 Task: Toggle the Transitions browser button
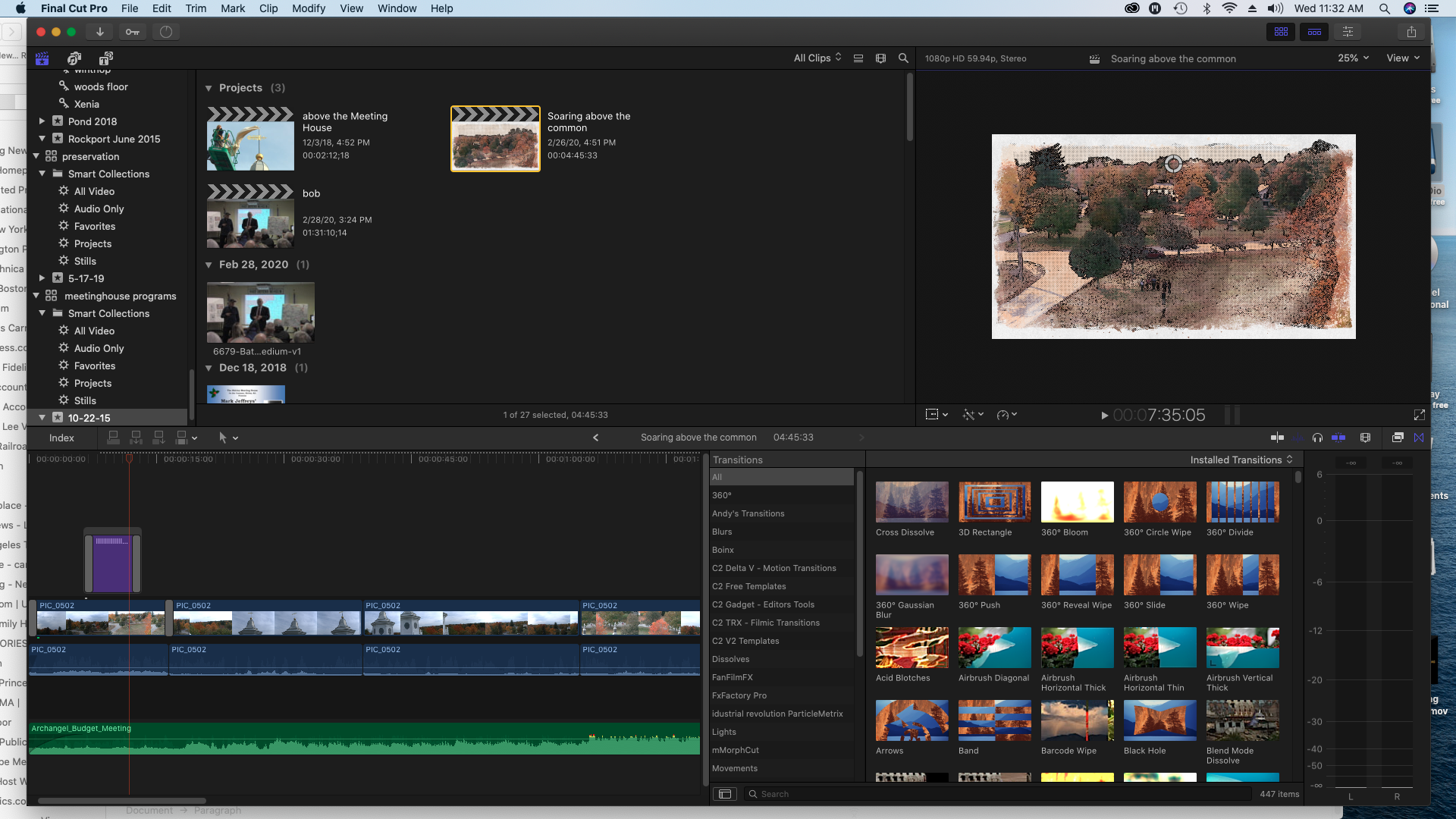click(1419, 438)
